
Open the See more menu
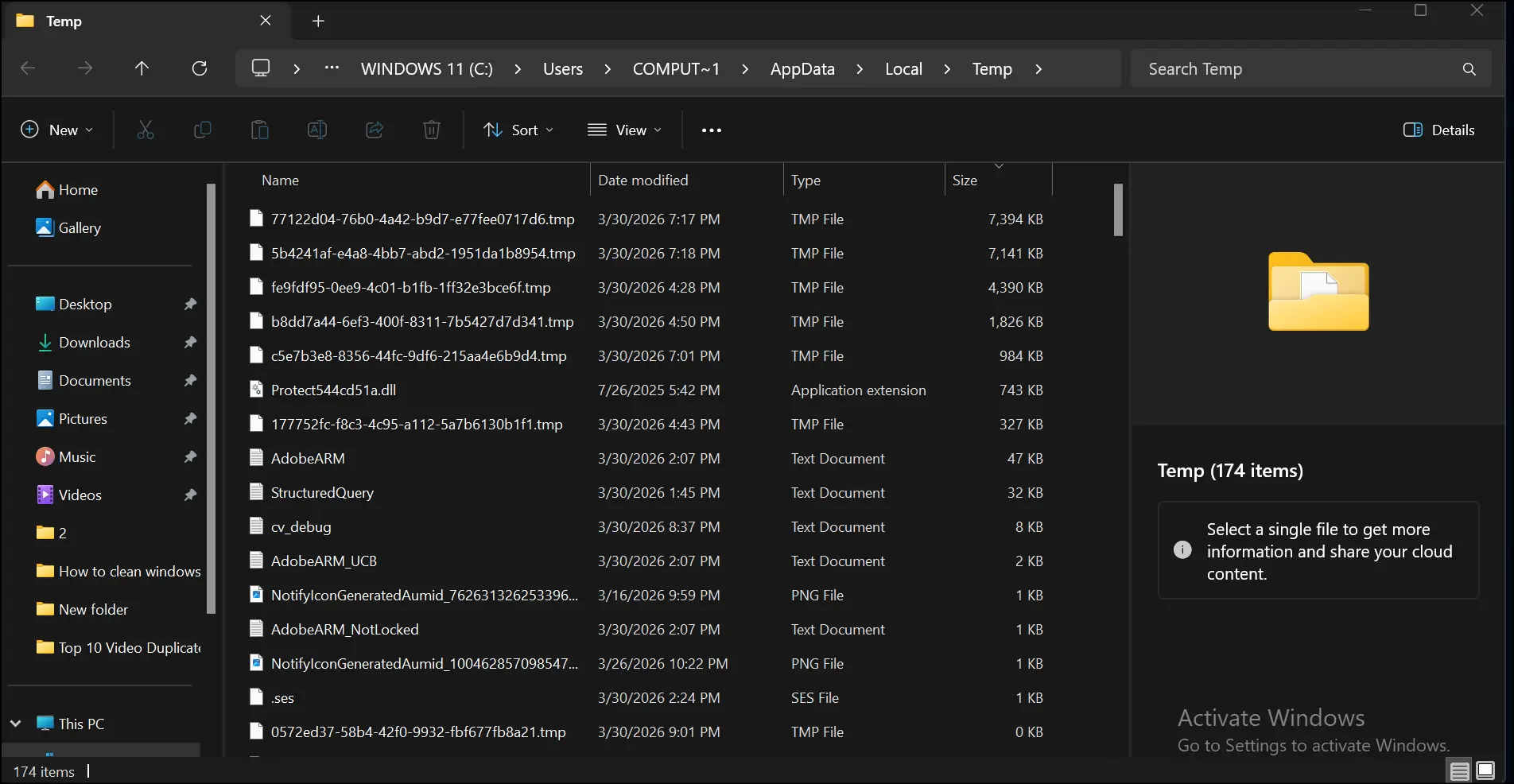[x=710, y=130]
